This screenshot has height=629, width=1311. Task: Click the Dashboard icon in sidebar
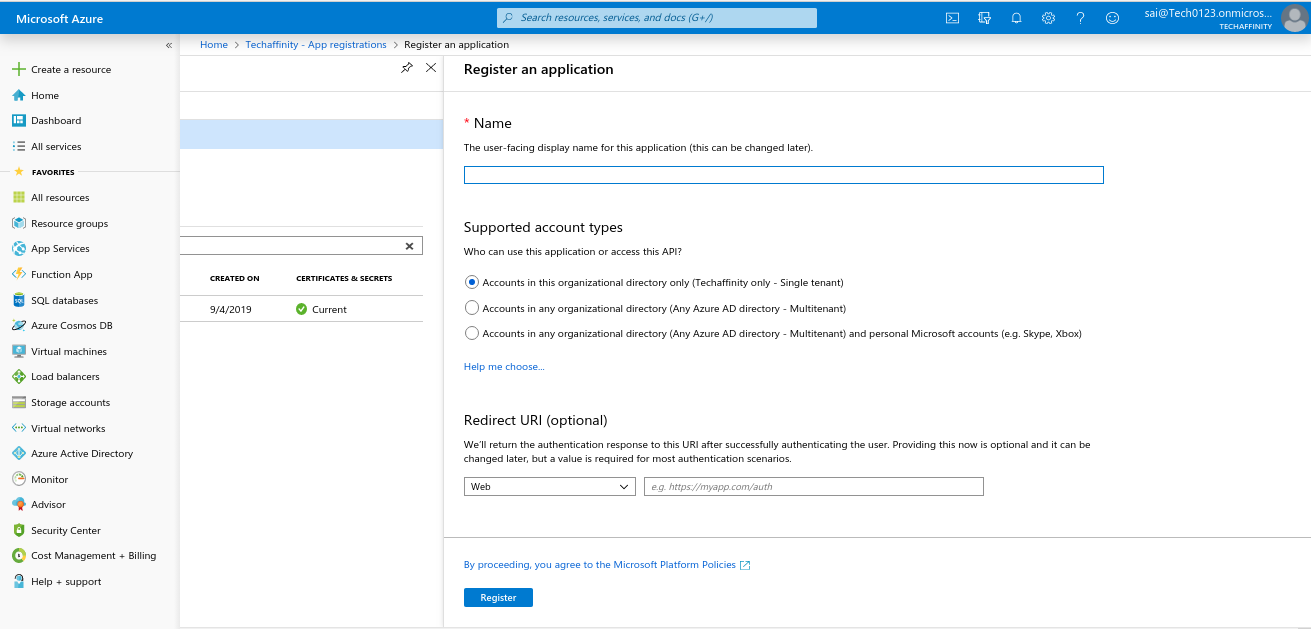click(18, 120)
